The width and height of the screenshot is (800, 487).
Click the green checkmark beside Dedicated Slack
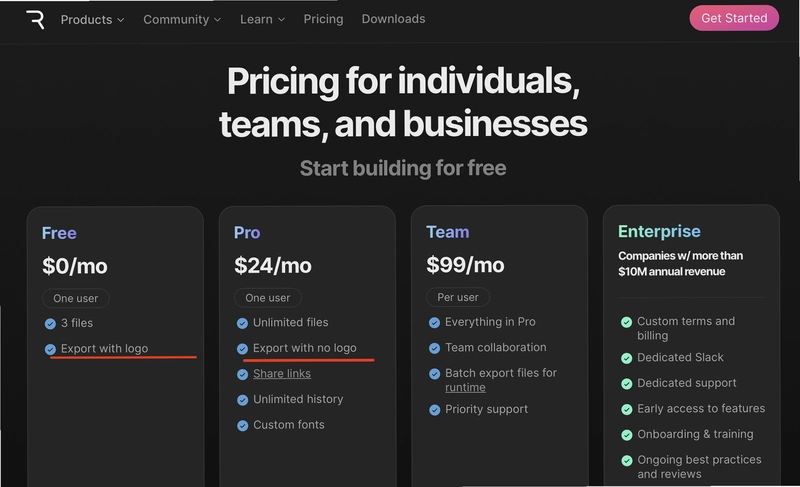[x=627, y=358]
